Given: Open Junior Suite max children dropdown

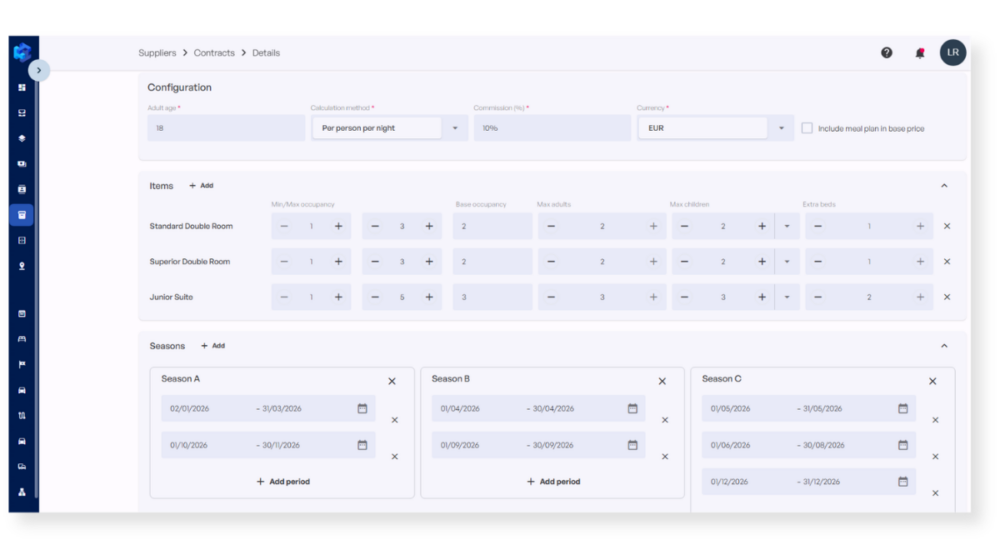Looking at the screenshot, I should (x=787, y=297).
